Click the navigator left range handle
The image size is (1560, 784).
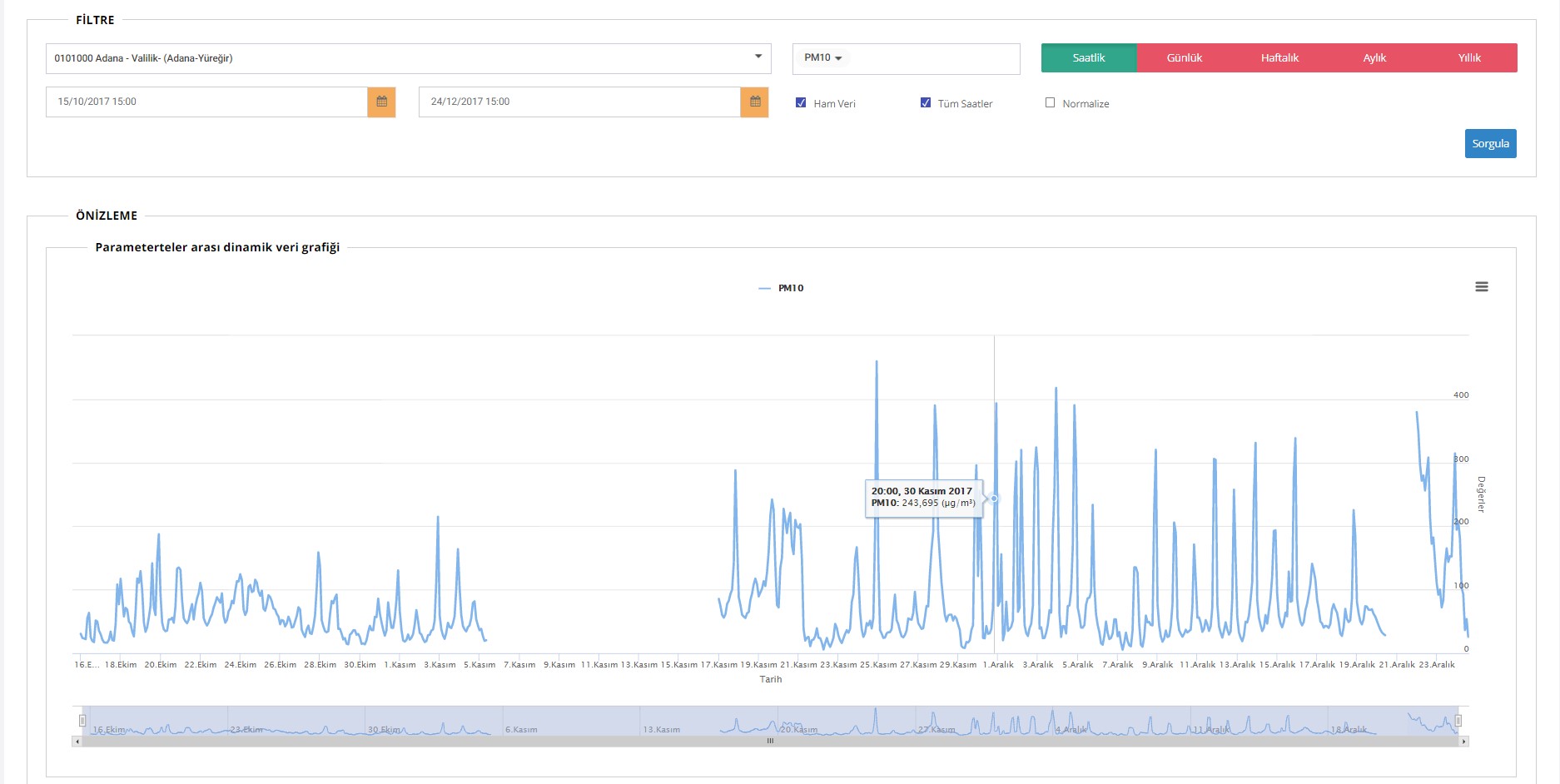click(82, 721)
